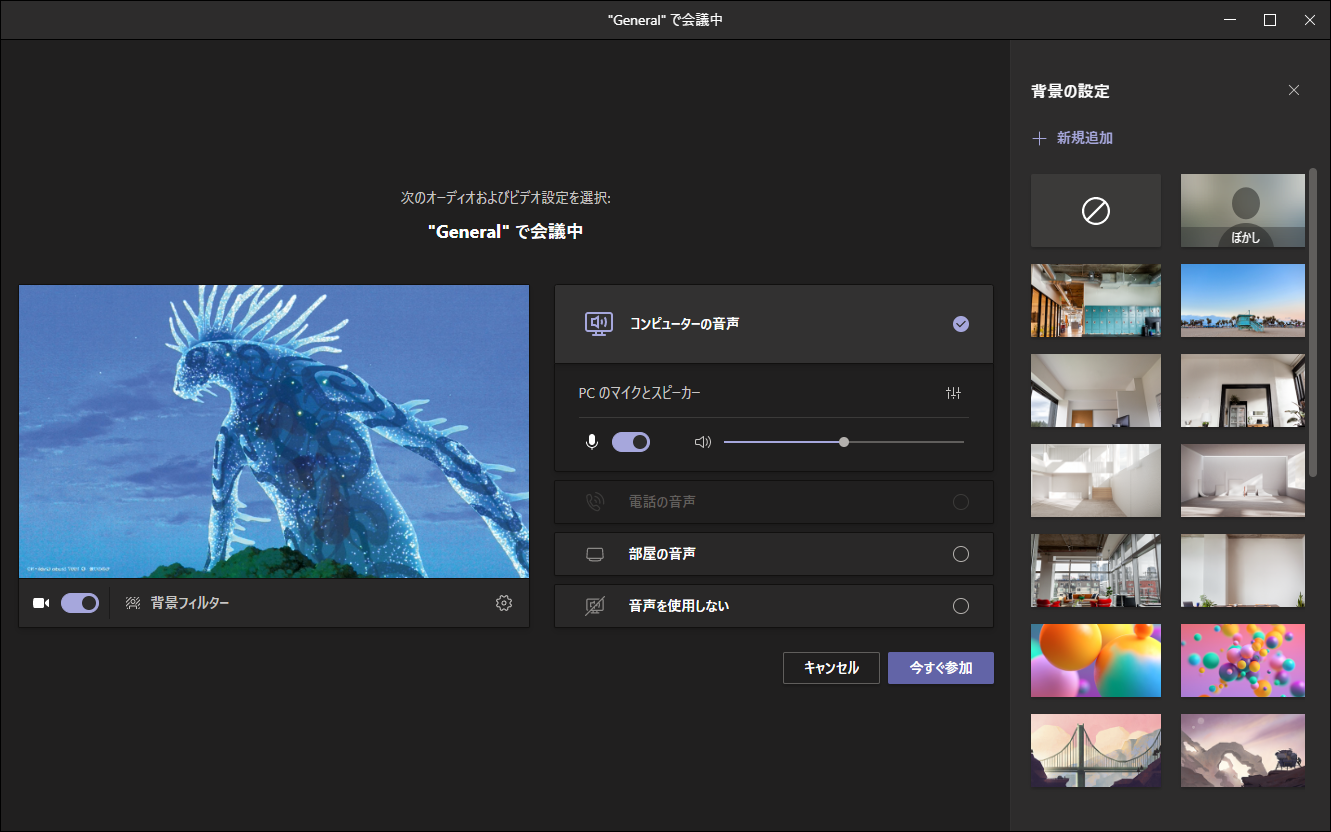Viewport: 1331px width, 832px height.
Task: Choose the suspension bridge illustration background
Action: tap(1096, 751)
